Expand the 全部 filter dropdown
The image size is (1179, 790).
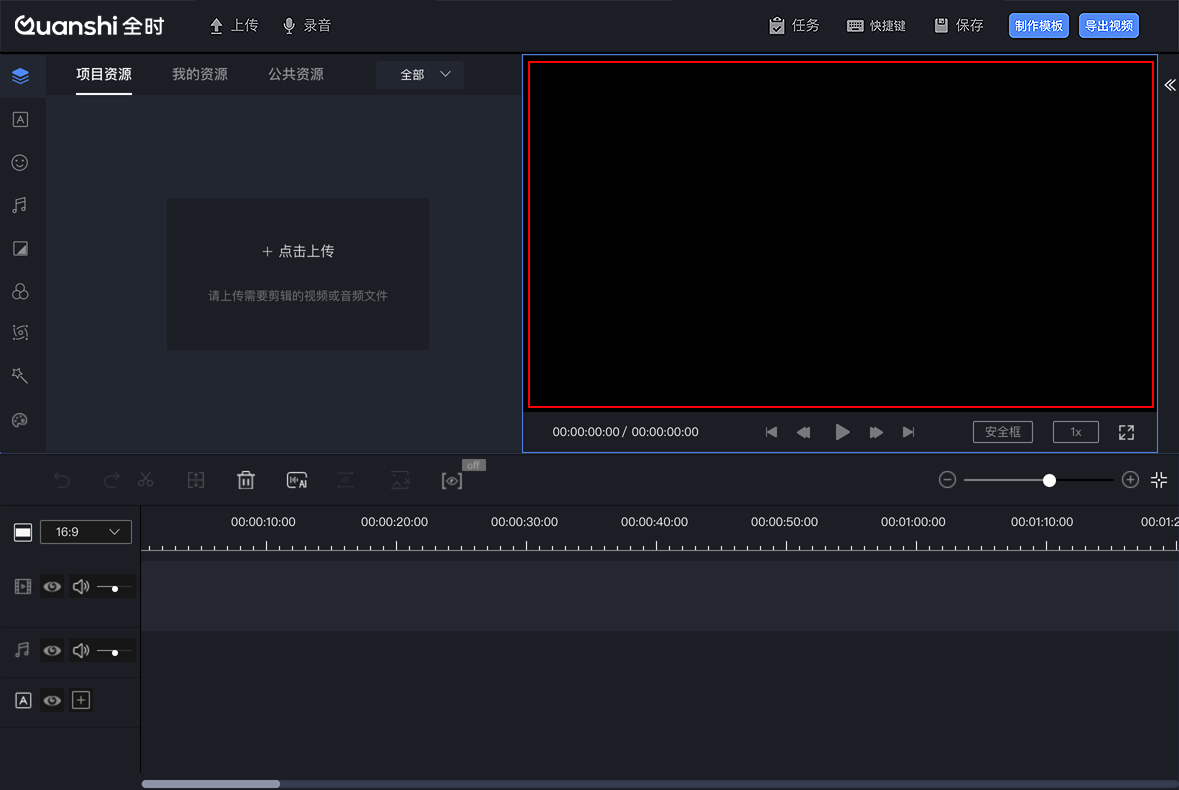[420, 75]
